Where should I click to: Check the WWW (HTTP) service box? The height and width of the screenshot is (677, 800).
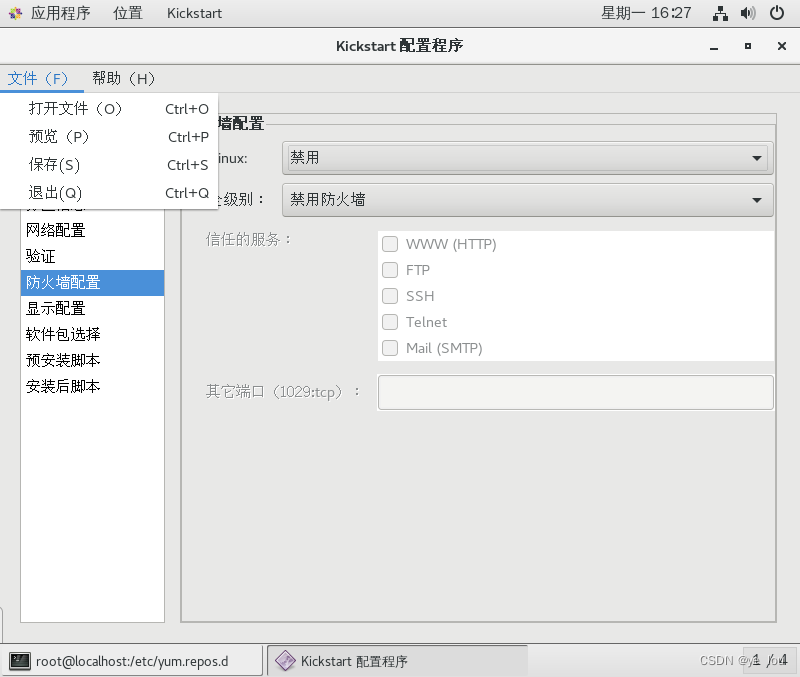390,244
